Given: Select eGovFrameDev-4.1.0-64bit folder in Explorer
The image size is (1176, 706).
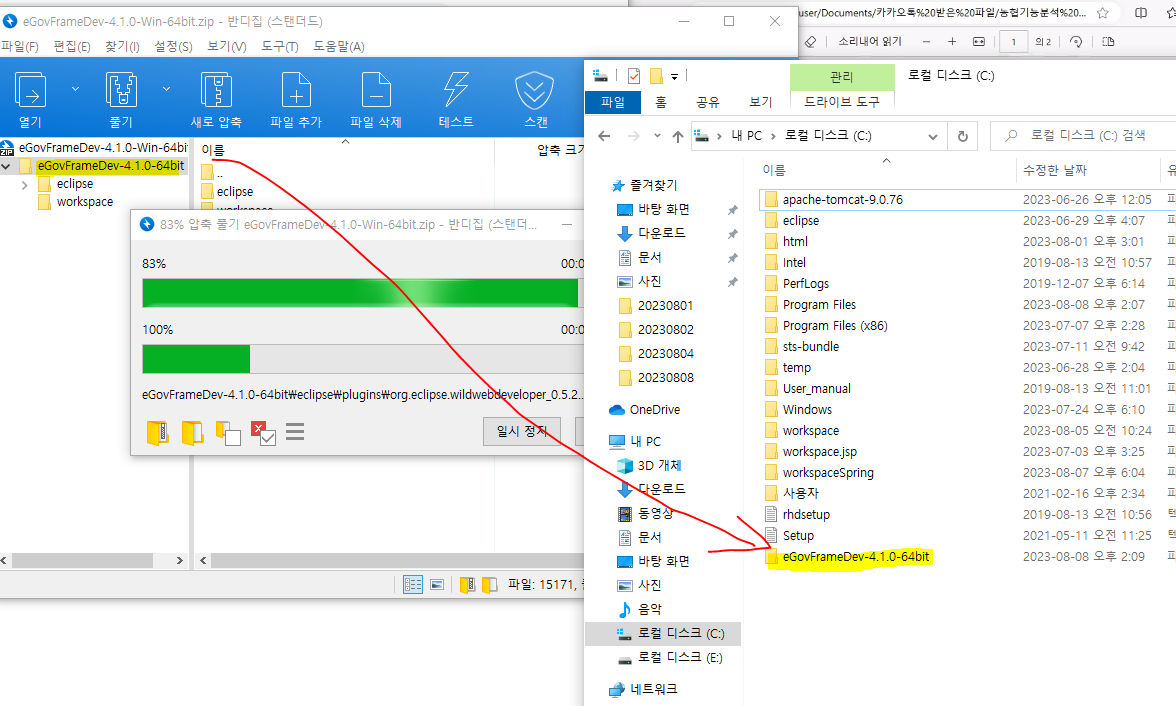Looking at the screenshot, I should tap(856, 557).
